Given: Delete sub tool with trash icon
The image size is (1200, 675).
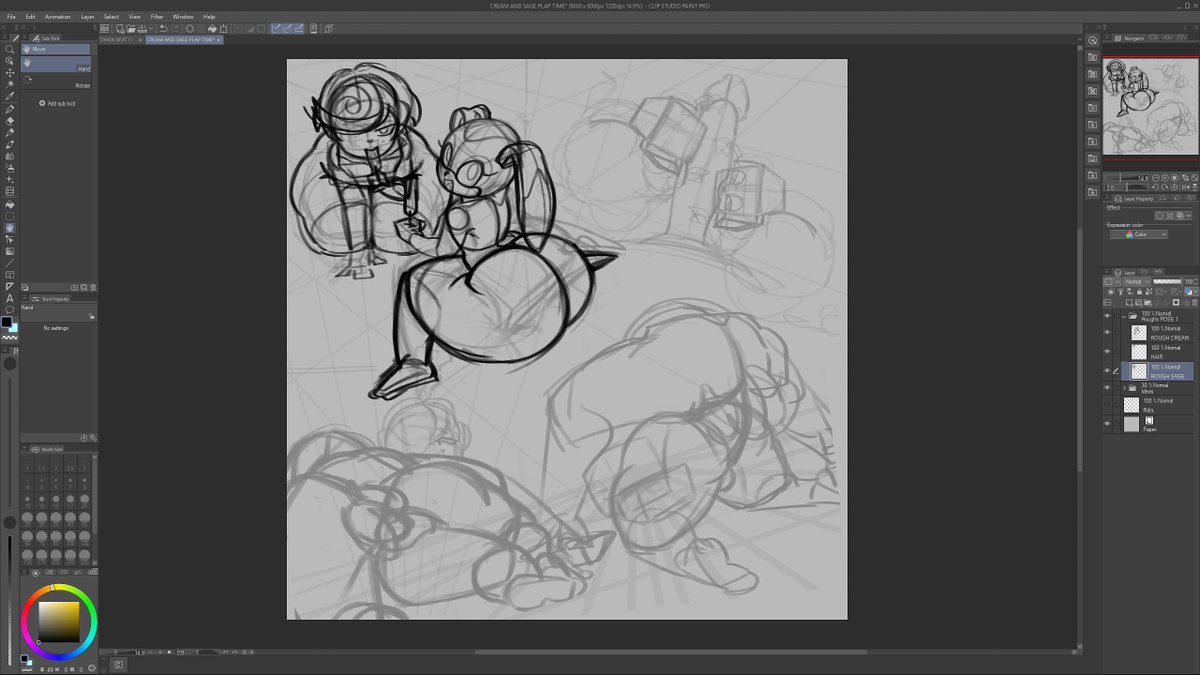Looking at the screenshot, I should pos(93,287).
